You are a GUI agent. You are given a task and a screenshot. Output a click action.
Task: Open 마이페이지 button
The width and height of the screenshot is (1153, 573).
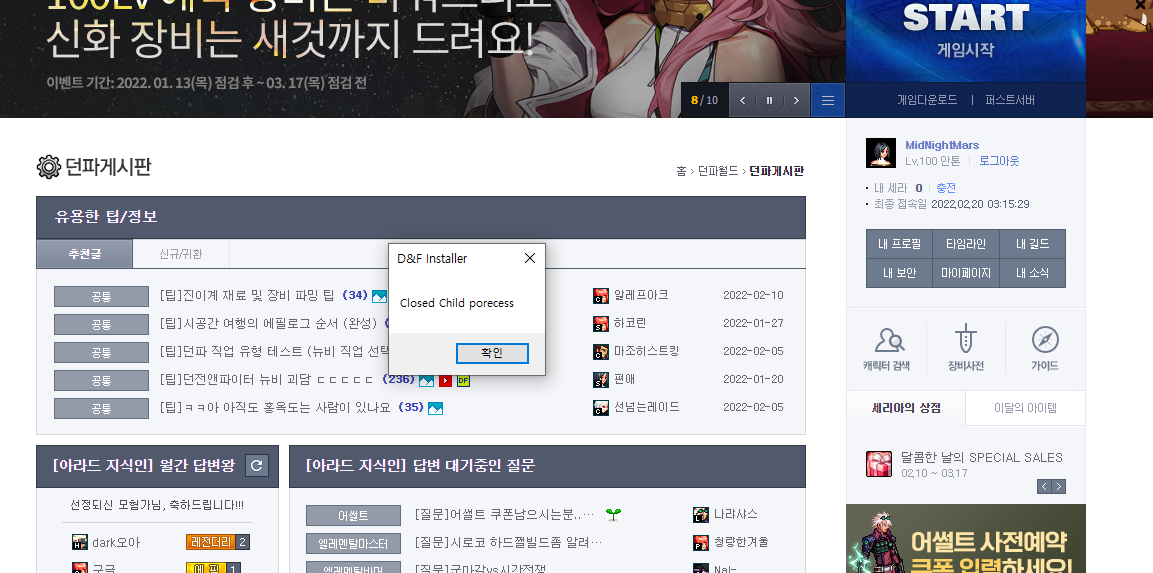pyautogui.click(x=965, y=273)
